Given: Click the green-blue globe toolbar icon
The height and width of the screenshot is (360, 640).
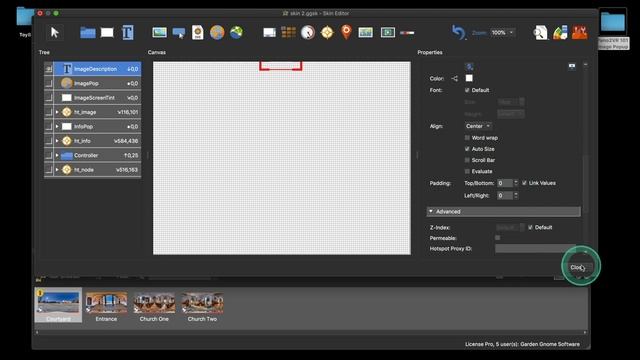Looking at the screenshot, I should 236,32.
